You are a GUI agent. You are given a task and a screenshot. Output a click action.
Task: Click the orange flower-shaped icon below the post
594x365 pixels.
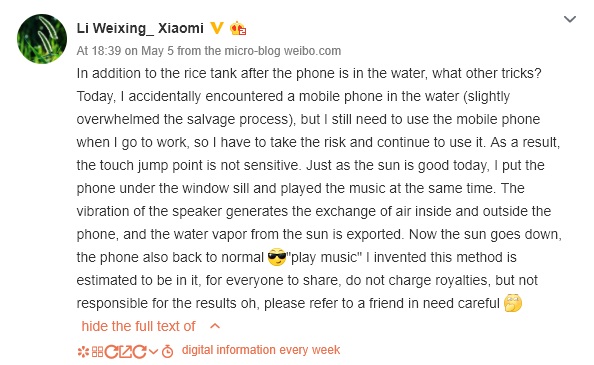point(83,352)
